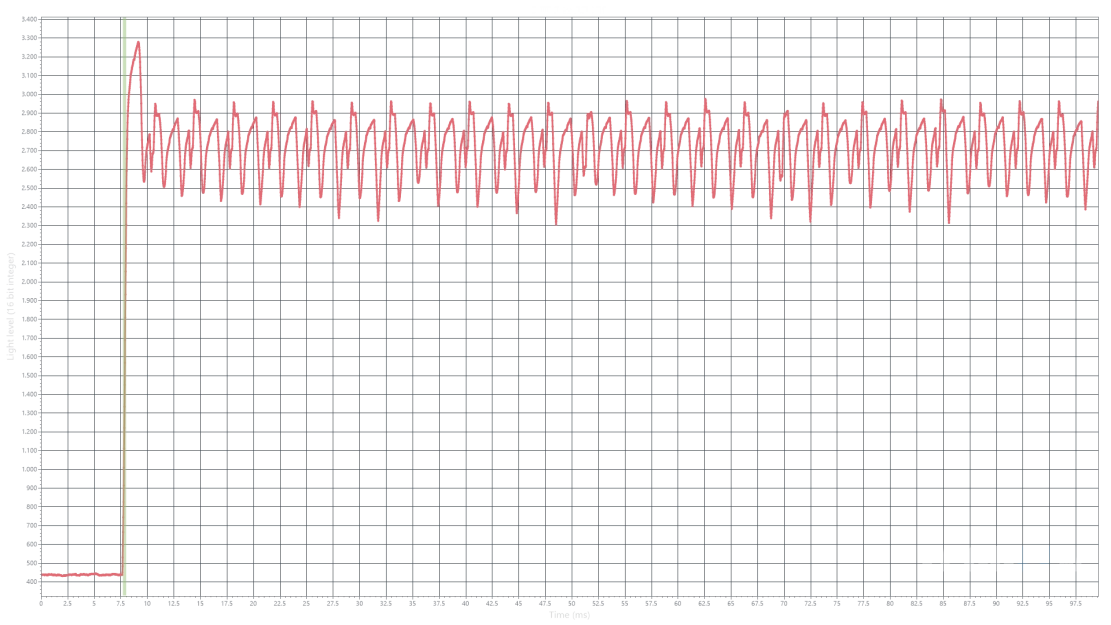The width and height of the screenshot is (1111, 625).
Task: Select the icon just left of the blue one
Action: 994,564
